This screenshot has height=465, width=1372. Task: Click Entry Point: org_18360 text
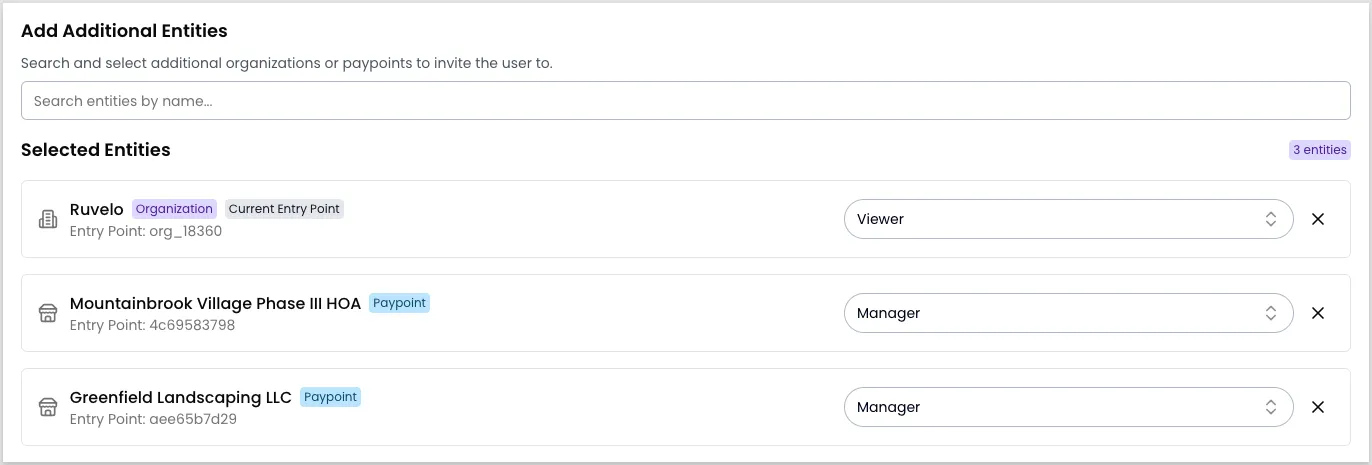tap(146, 231)
